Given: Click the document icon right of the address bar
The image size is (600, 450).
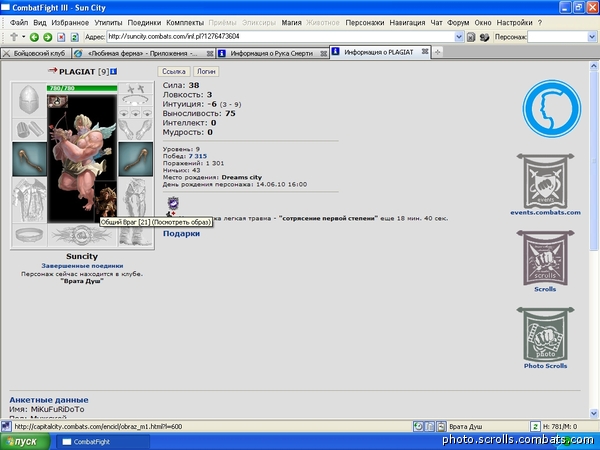Looking at the screenshot, I should pos(471,37).
